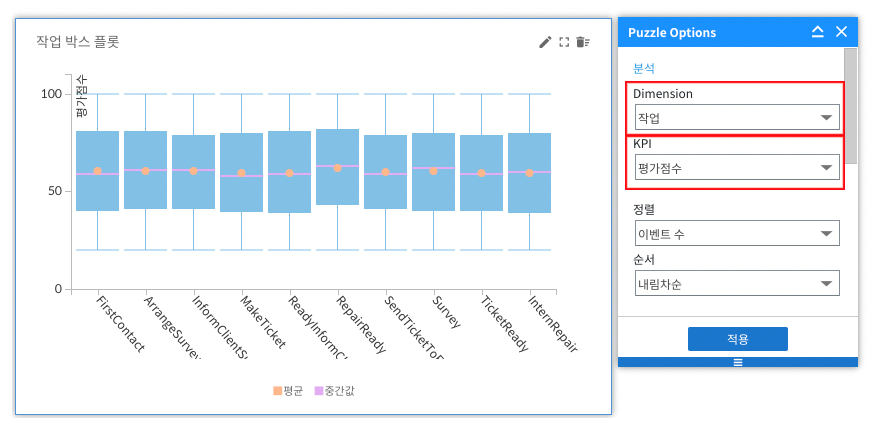Select the 분석 section tab

point(644,68)
